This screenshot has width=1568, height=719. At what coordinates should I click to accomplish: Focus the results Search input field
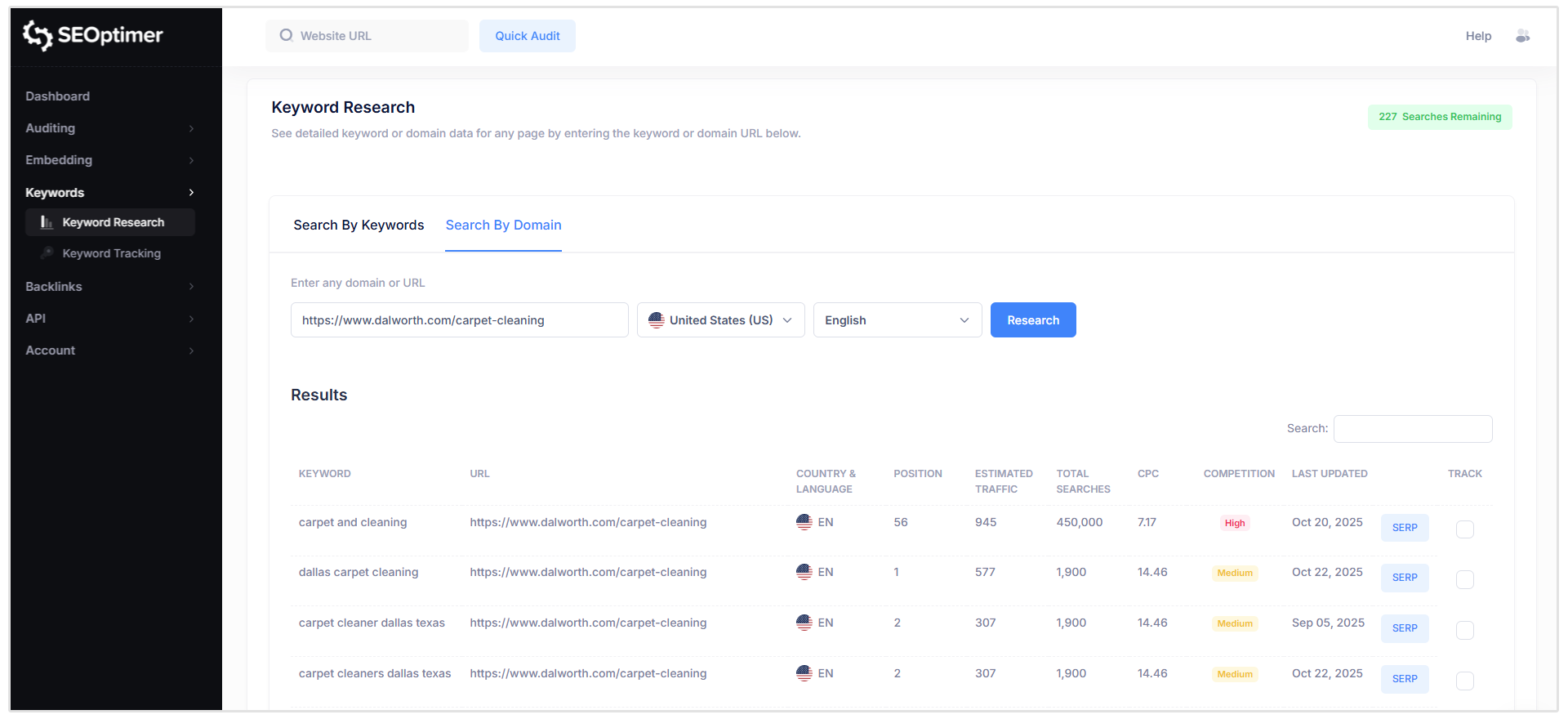click(1412, 429)
